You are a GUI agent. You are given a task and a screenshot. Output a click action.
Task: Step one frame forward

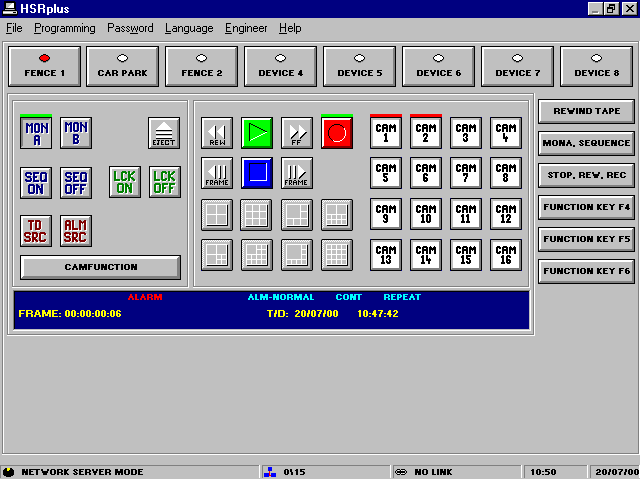click(x=297, y=173)
